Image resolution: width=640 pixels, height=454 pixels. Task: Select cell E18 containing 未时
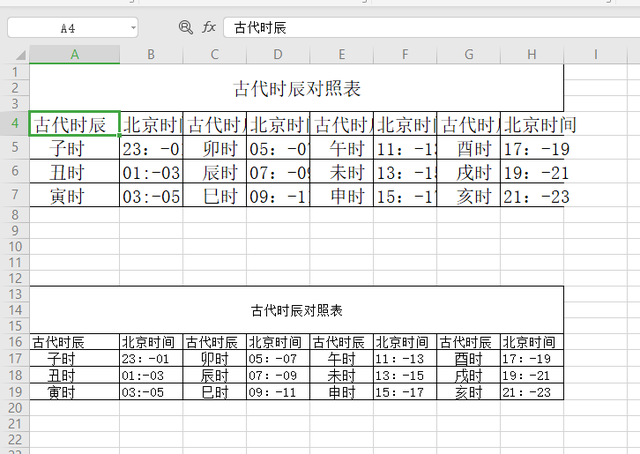[x=342, y=375]
